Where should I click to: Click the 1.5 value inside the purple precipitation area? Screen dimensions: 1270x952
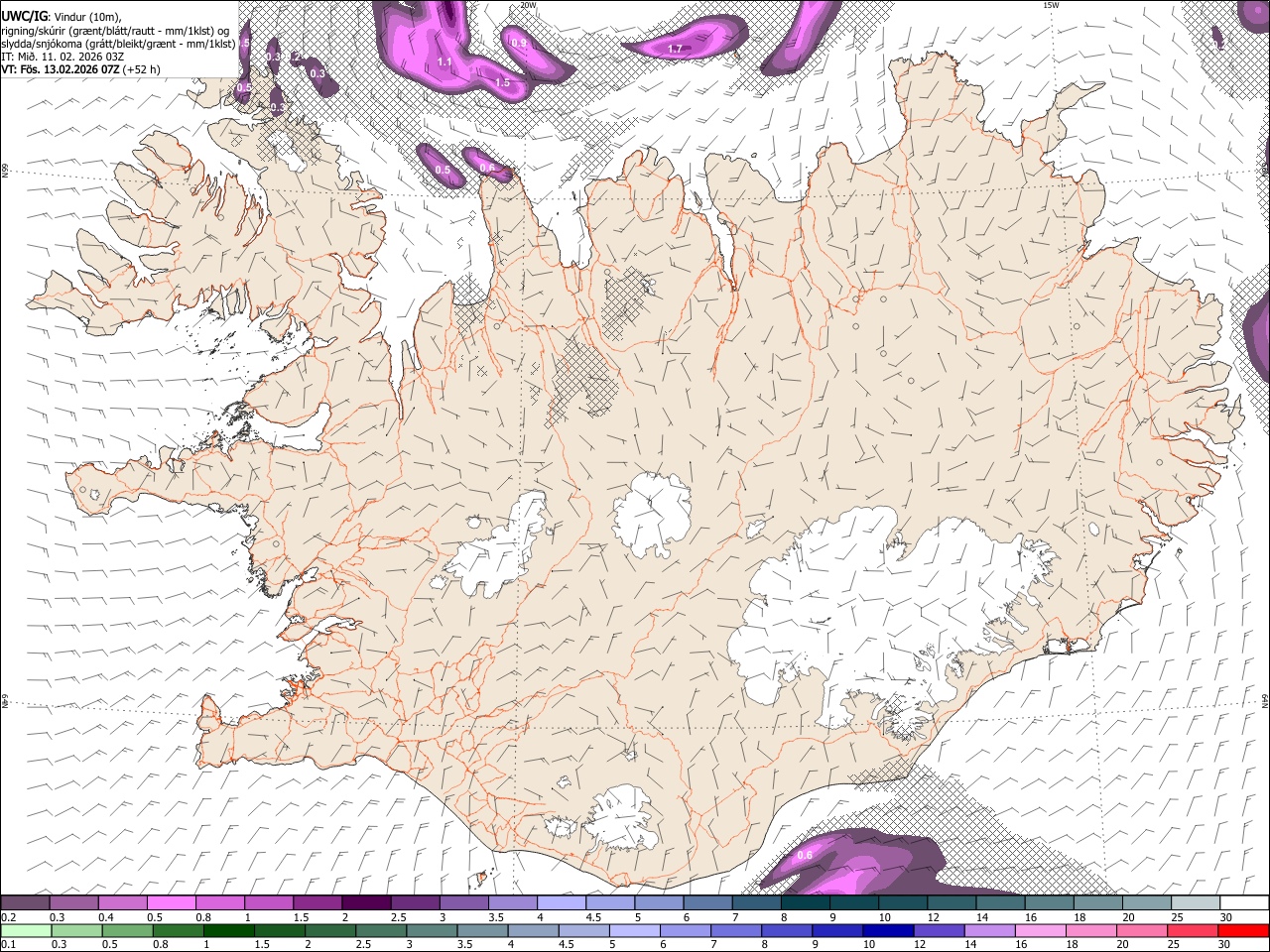pos(503,83)
